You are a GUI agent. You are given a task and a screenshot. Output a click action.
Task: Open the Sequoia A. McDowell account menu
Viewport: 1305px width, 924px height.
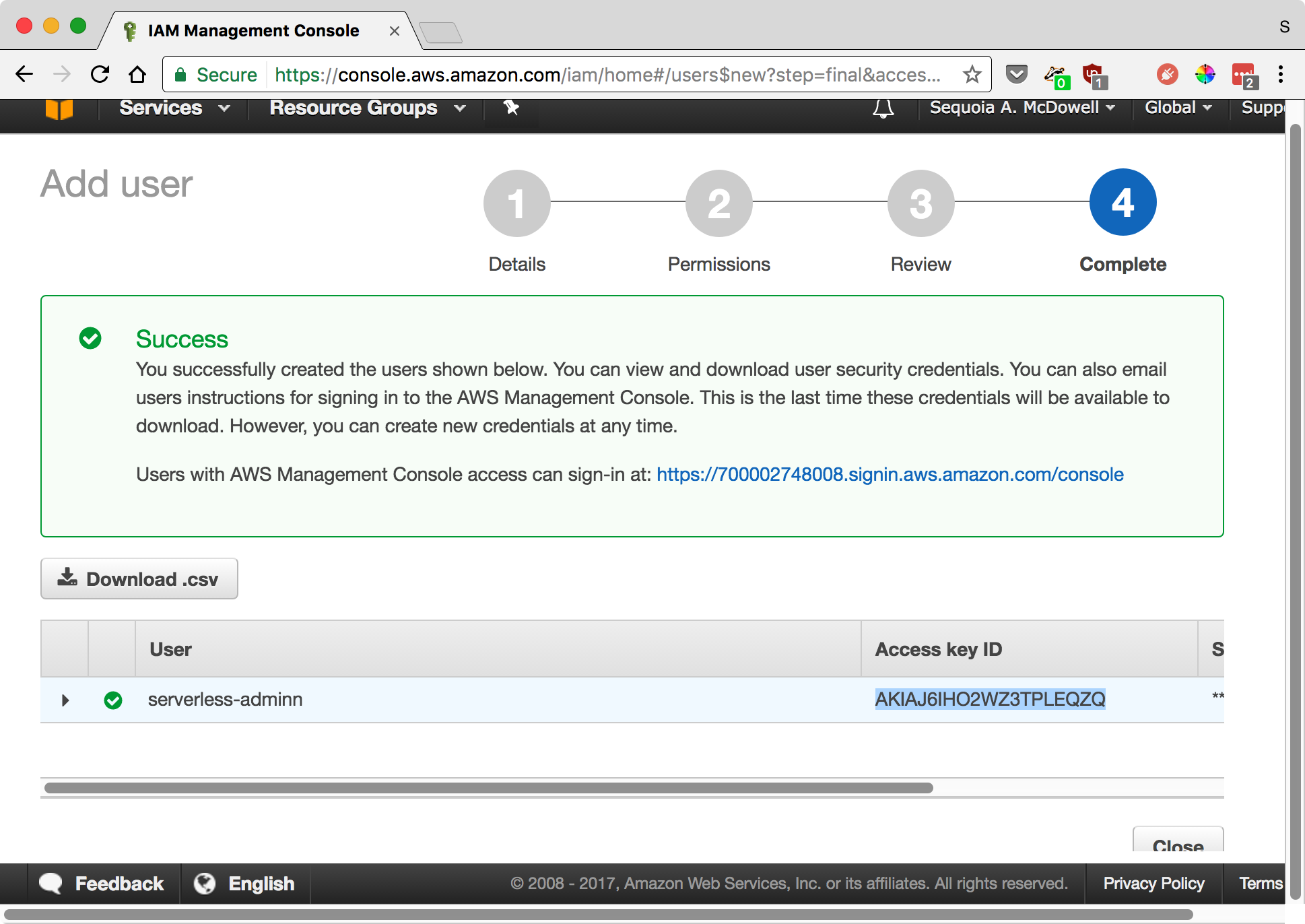coord(1022,108)
